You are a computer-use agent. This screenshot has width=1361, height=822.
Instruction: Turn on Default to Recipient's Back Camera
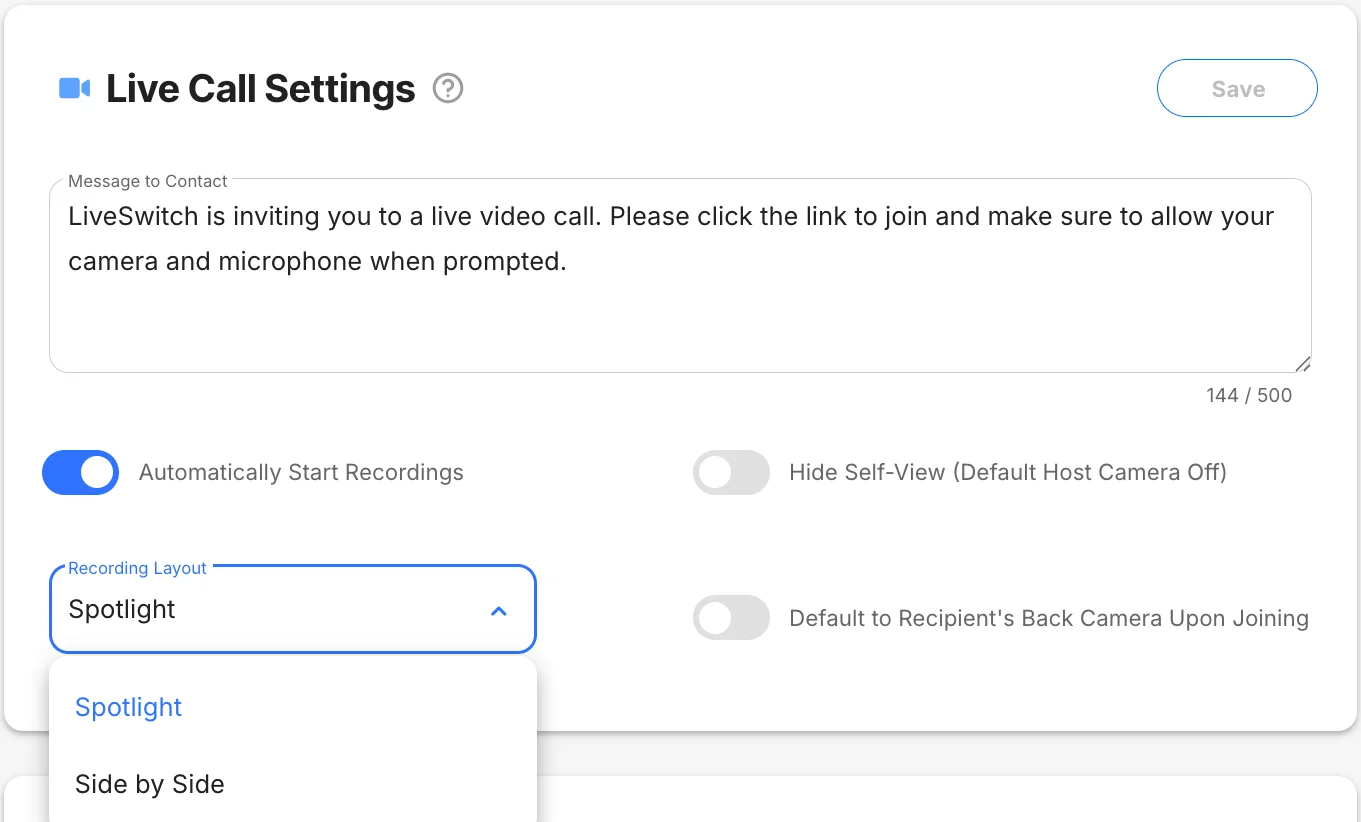pos(731,618)
